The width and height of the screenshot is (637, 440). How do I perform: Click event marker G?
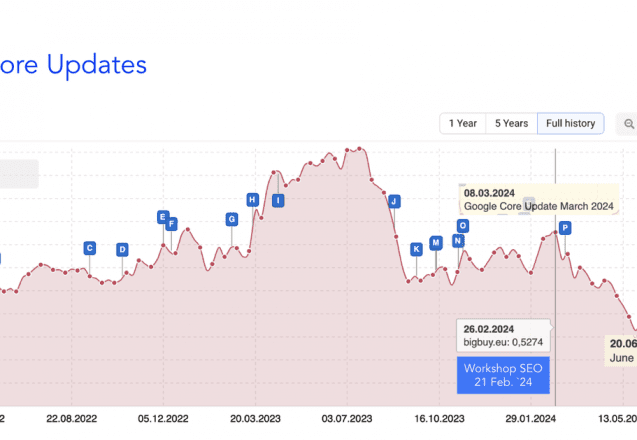pos(232,219)
